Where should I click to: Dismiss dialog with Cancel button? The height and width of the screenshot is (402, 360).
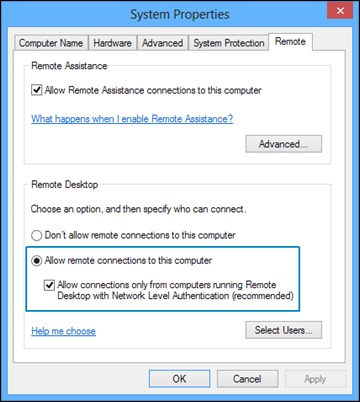click(247, 379)
